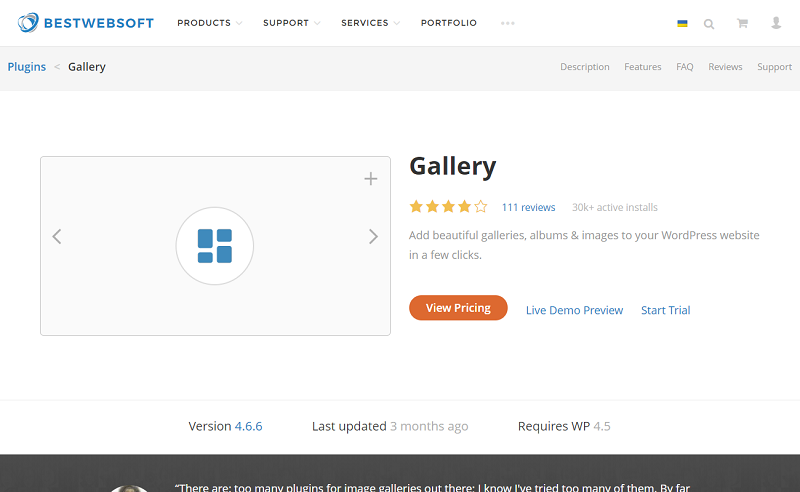
Task: Click the Gallery plugin grid icon
Action: pyautogui.click(x=215, y=246)
